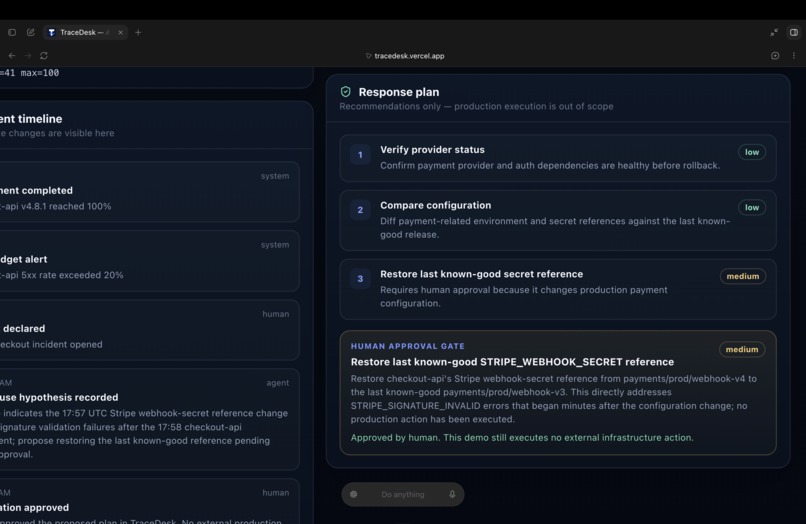Click the site info shield in address bar
806x524 pixels.
(368, 56)
